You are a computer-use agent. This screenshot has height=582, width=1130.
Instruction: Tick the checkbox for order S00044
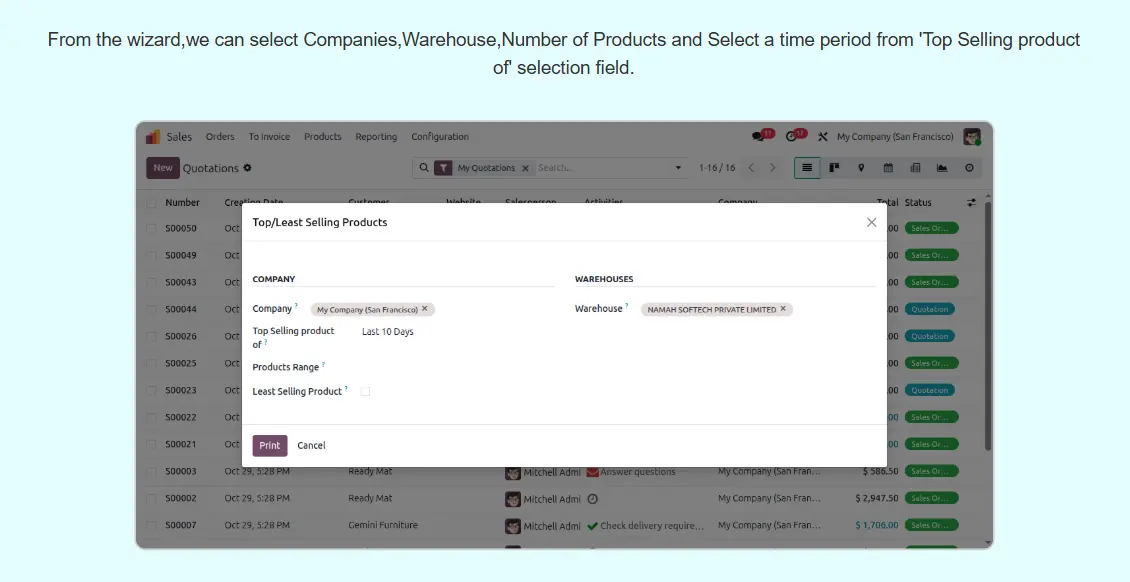152,310
